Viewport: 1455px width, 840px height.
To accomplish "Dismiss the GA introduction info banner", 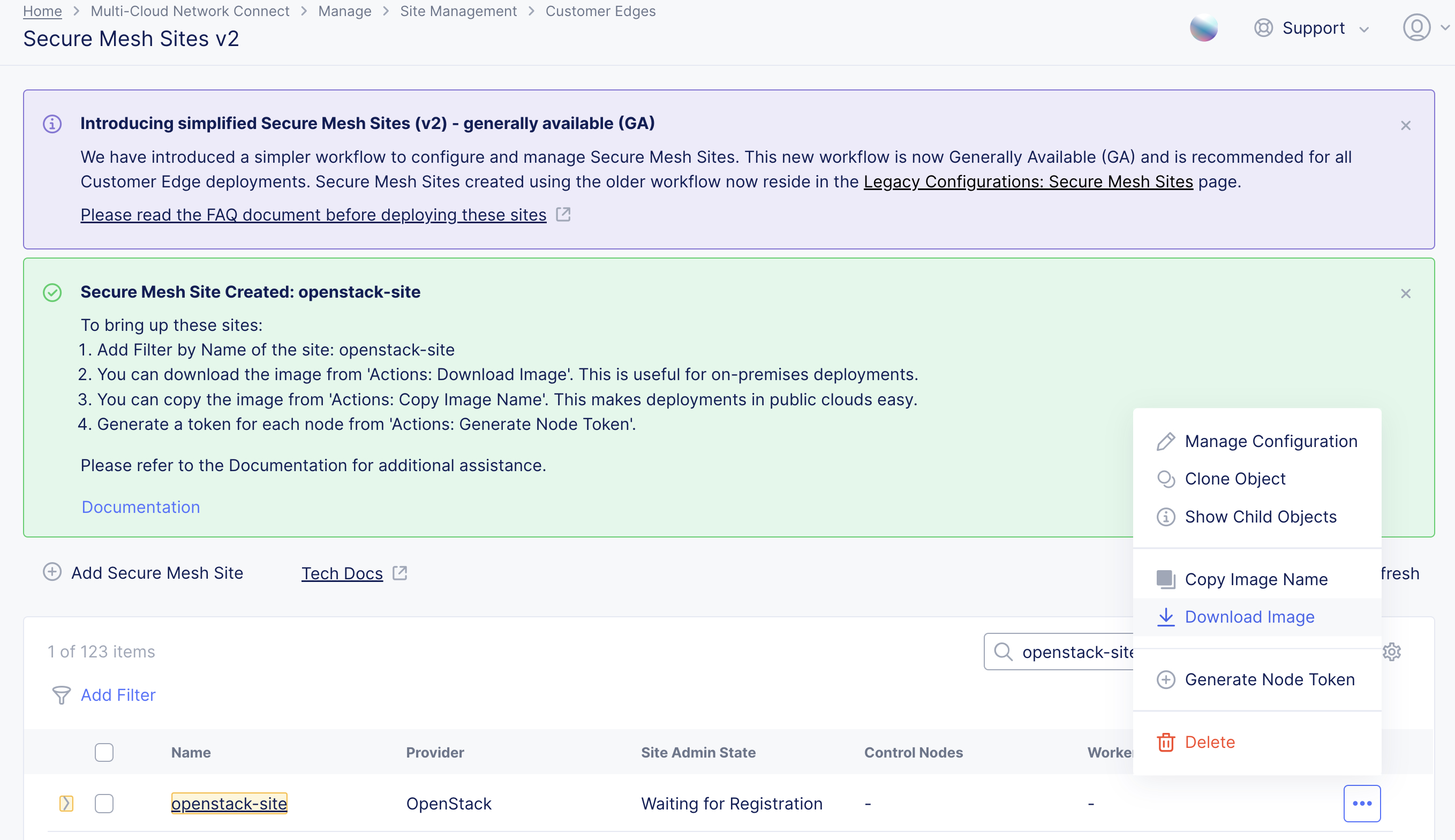I will click(x=1405, y=126).
